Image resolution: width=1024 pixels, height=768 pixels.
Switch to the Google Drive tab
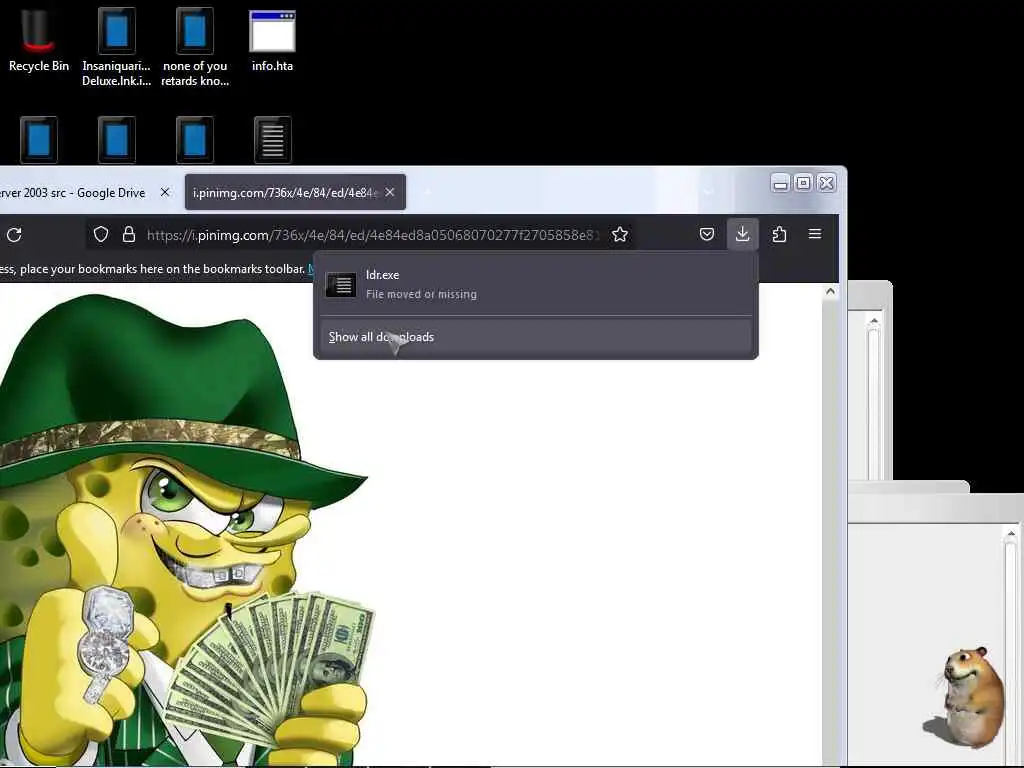point(73,193)
